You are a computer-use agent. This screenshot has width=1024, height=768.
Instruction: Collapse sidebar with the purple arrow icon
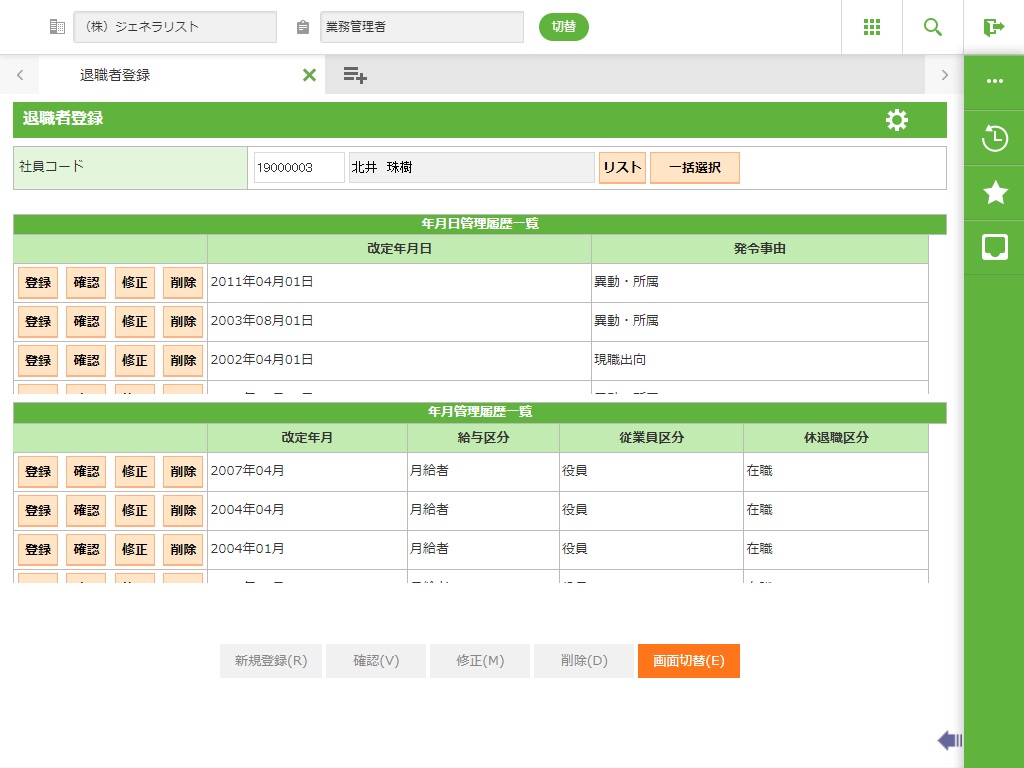click(949, 740)
